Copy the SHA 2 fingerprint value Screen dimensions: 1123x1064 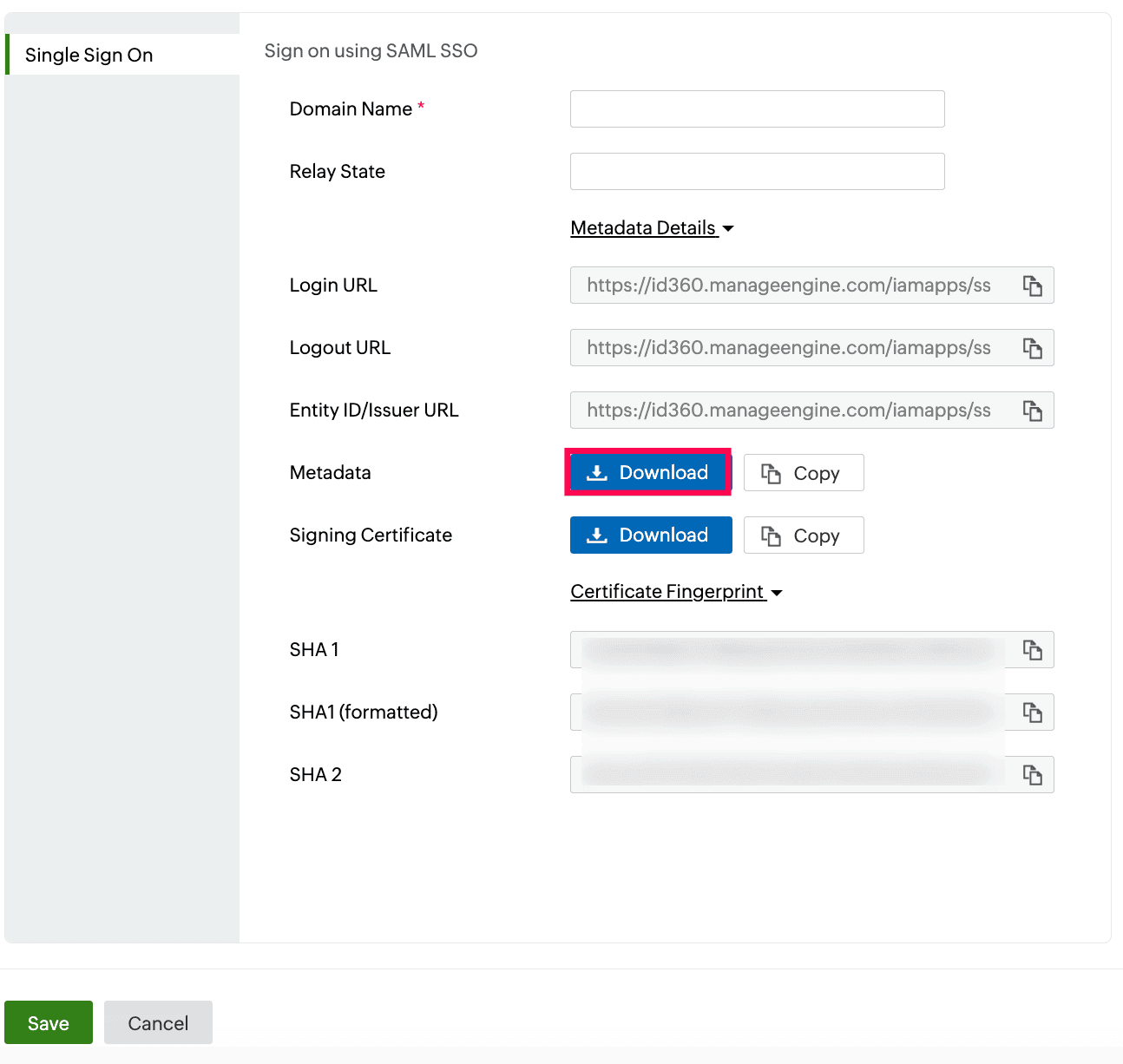[x=1033, y=774]
